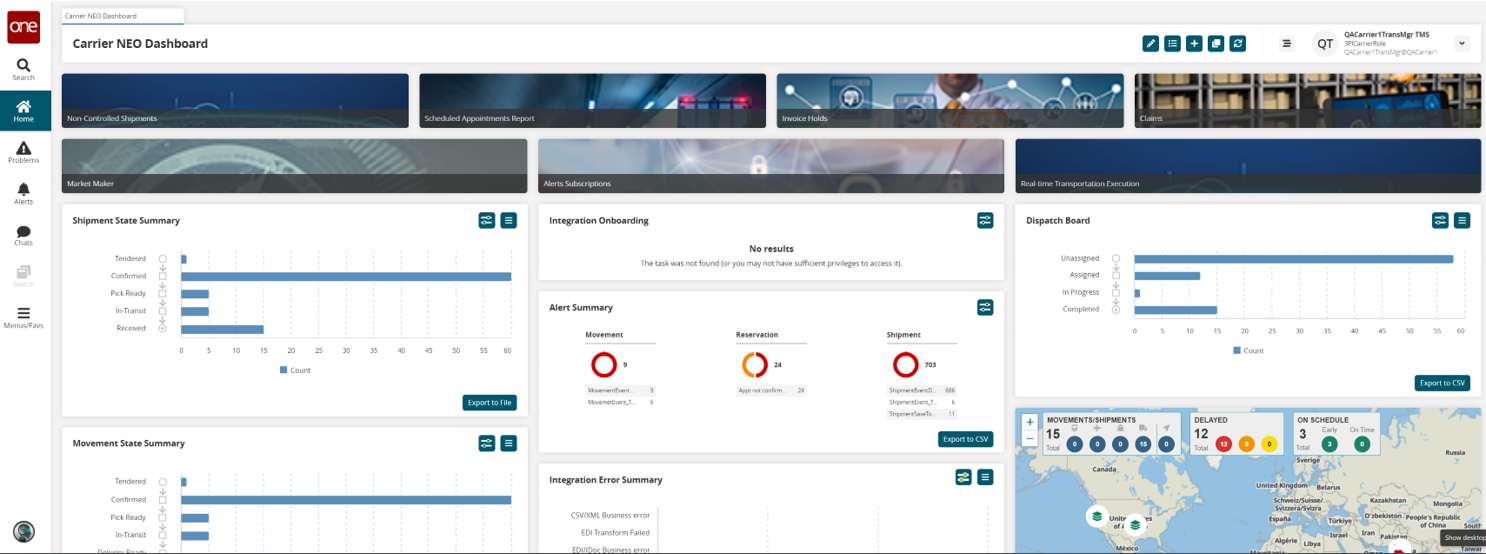
Task: Click the plus add widget icon
Action: click(x=1194, y=43)
